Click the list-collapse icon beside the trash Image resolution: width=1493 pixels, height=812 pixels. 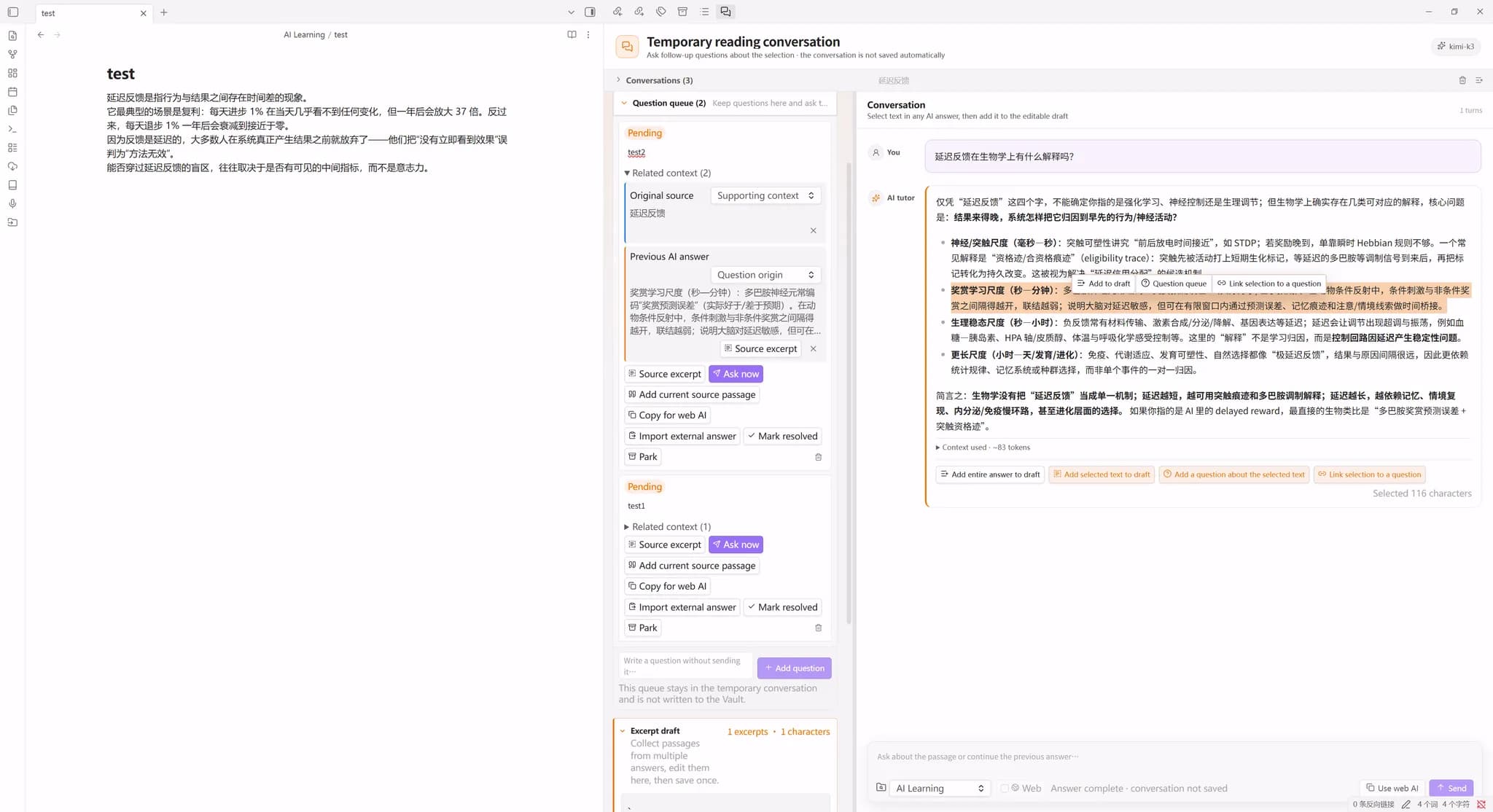pyautogui.click(x=1479, y=80)
